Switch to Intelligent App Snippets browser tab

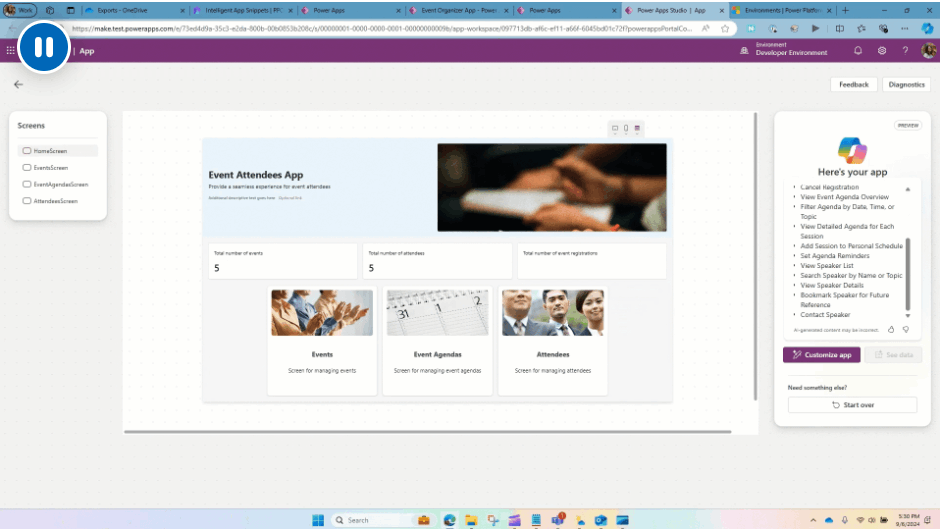coord(243,10)
